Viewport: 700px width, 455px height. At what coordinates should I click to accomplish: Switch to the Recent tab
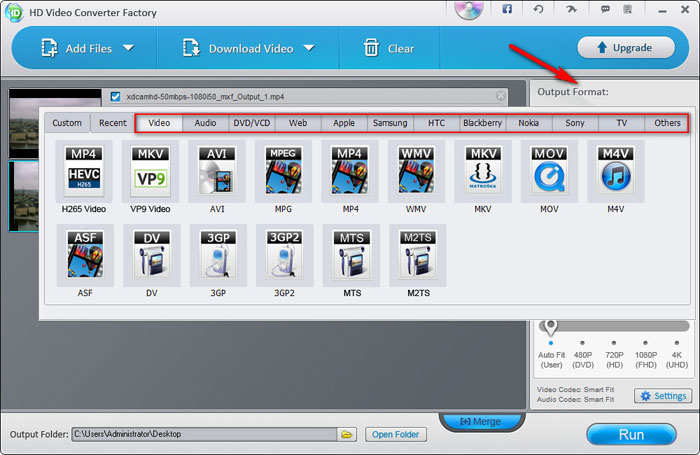click(112, 123)
